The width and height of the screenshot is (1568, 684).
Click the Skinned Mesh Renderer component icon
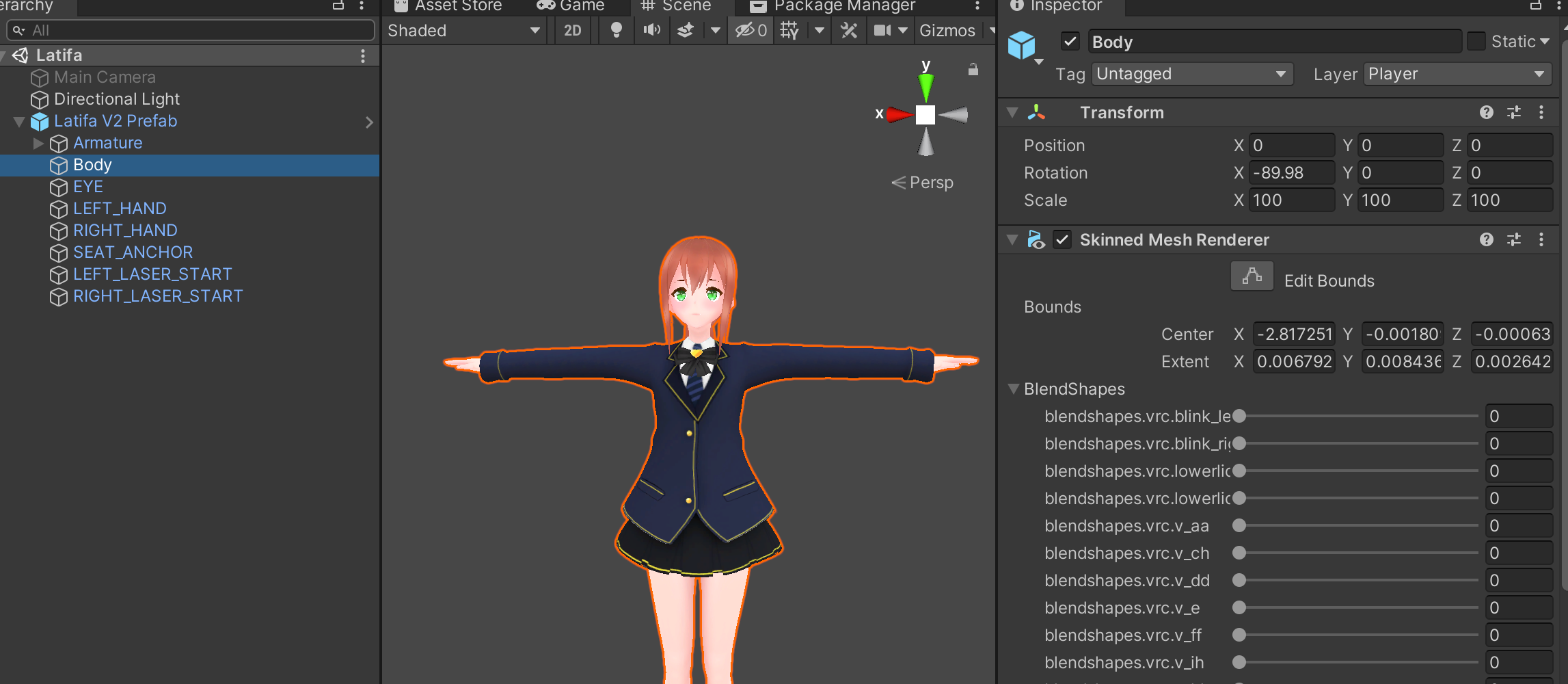(1036, 239)
